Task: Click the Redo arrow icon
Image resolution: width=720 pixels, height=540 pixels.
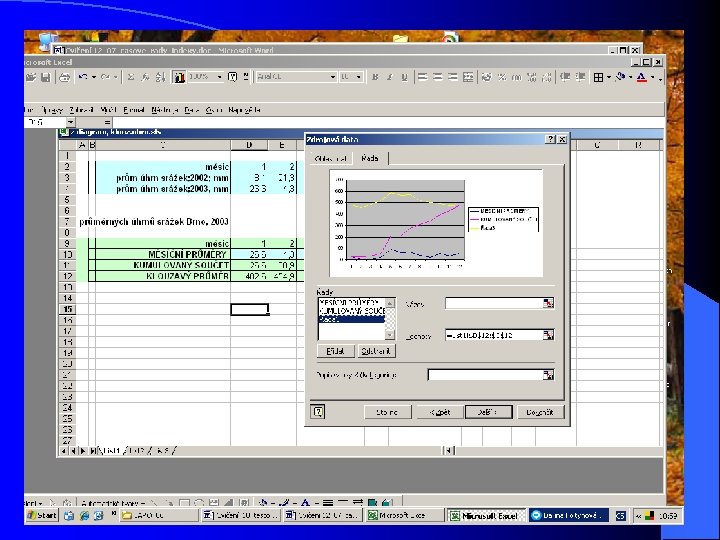Action: tap(106, 77)
